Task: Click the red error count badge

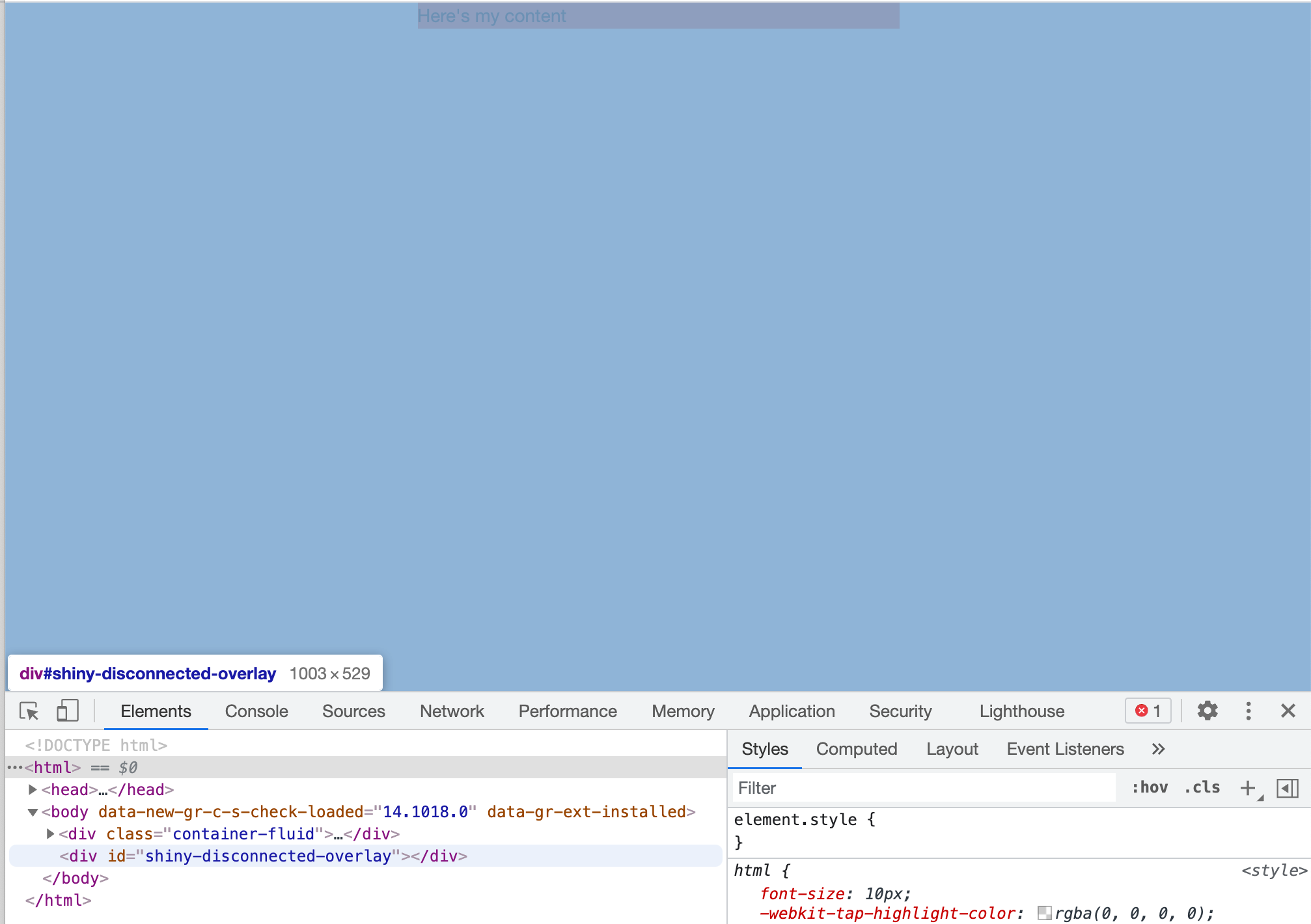Action: (1148, 711)
